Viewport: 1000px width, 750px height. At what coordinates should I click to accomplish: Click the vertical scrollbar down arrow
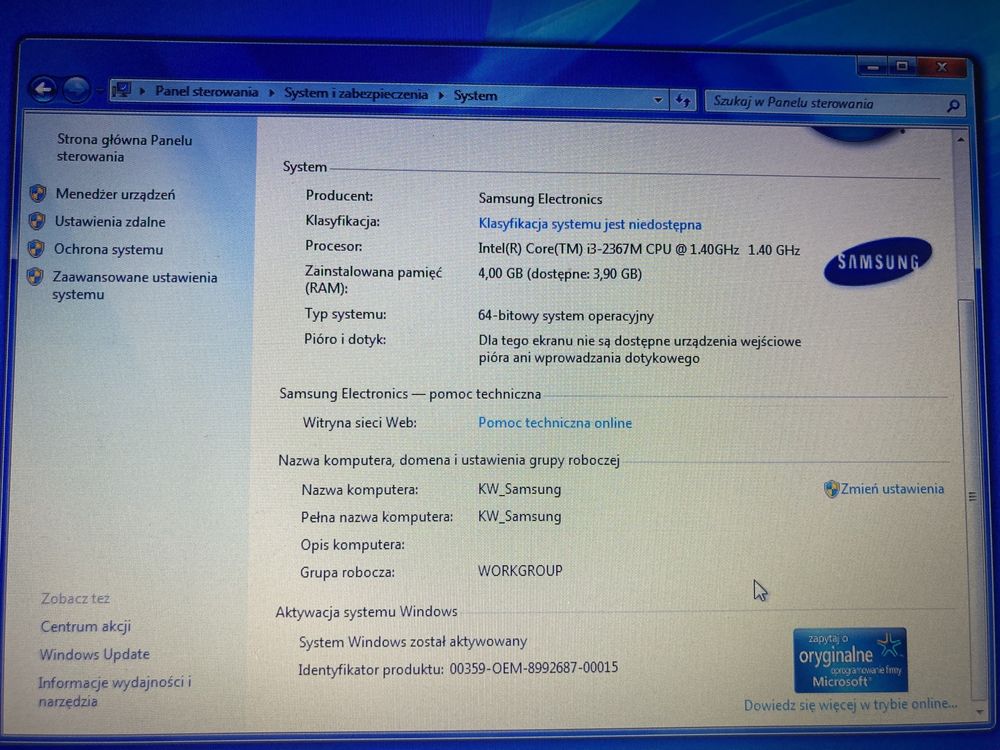pyautogui.click(x=980, y=712)
